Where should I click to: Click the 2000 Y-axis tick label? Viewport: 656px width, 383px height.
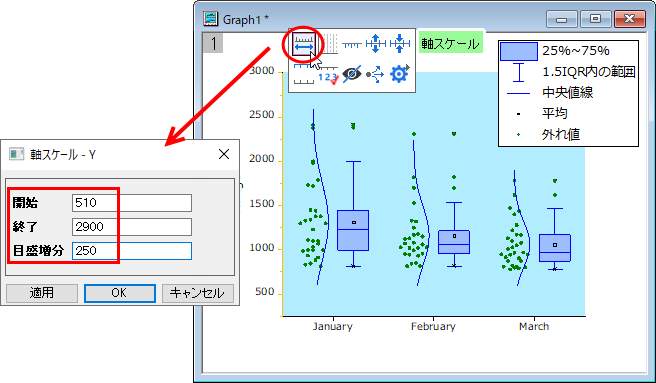pyautogui.click(x=261, y=159)
